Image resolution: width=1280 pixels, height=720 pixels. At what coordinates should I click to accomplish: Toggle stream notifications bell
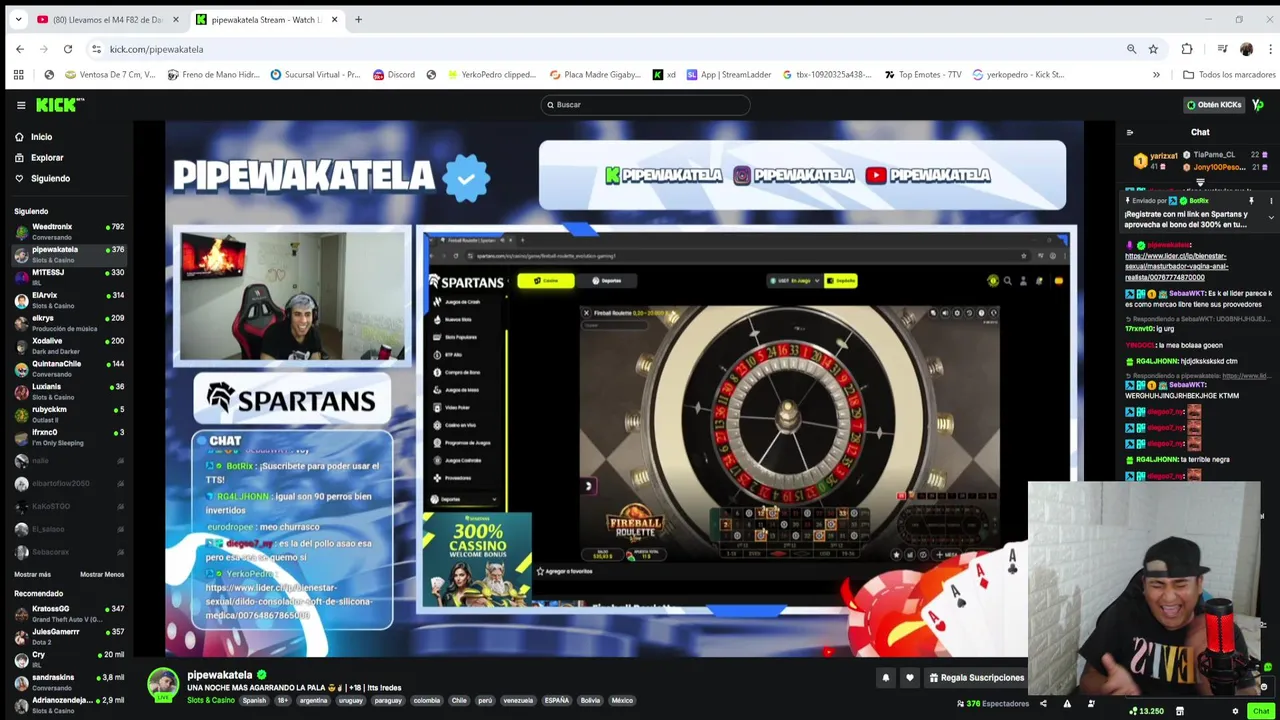point(885,678)
